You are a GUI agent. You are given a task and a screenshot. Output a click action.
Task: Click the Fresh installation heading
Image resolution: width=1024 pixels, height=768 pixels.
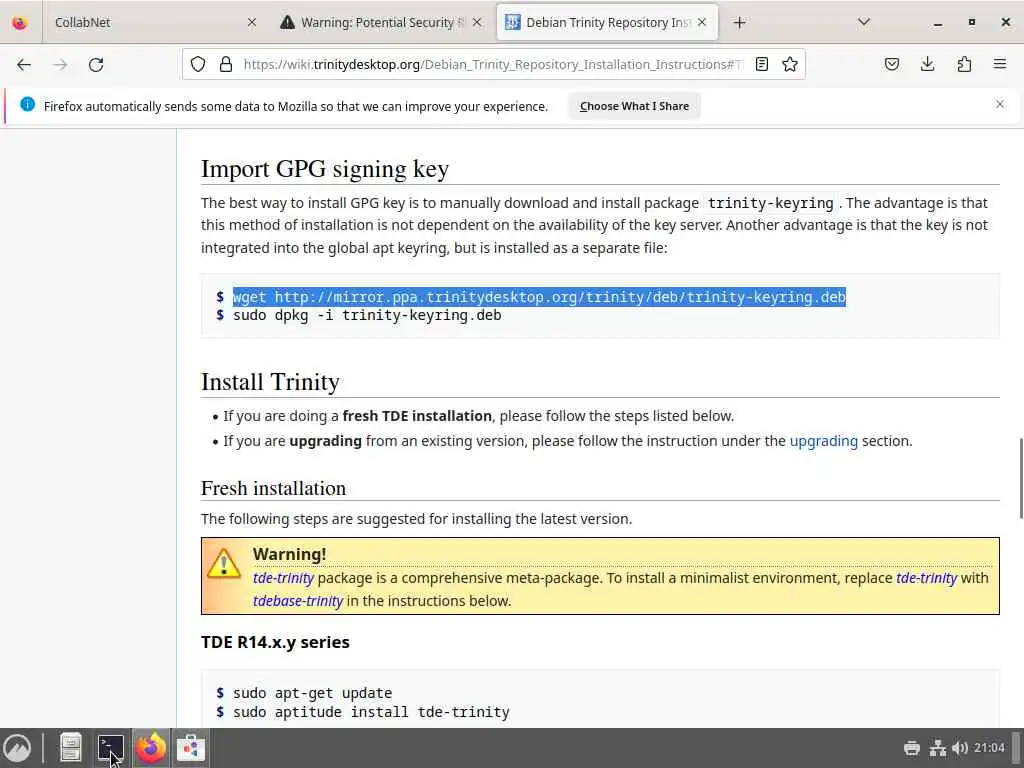point(274,488)
